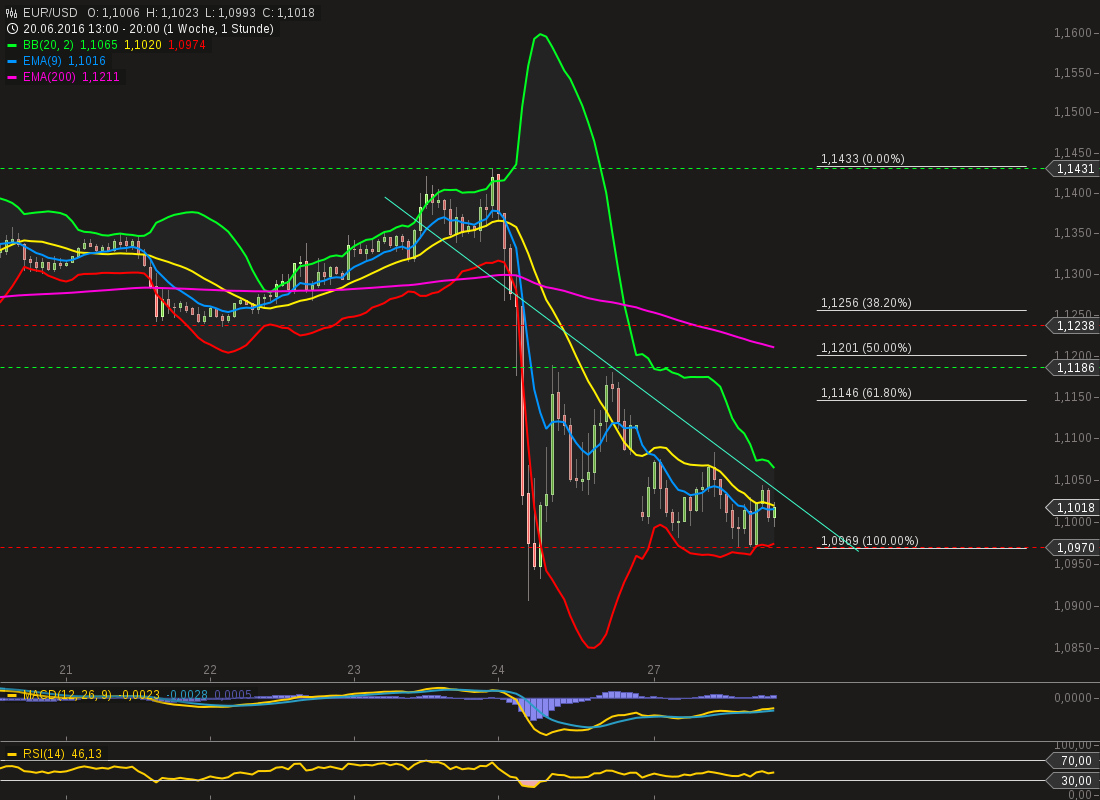This screenshot has height=800, width=1100.
Task: Click the upper band value 1,1065
Action: (x=100, y=45)
